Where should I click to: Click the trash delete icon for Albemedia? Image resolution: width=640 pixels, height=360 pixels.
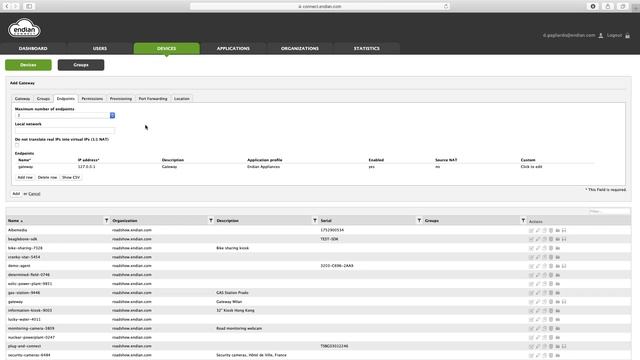[x=551, y=230]
